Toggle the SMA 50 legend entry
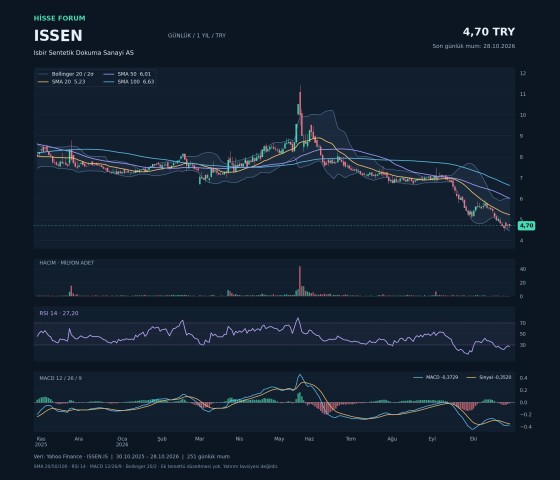This screenshot has width=560, height=480. pos(128,74)
